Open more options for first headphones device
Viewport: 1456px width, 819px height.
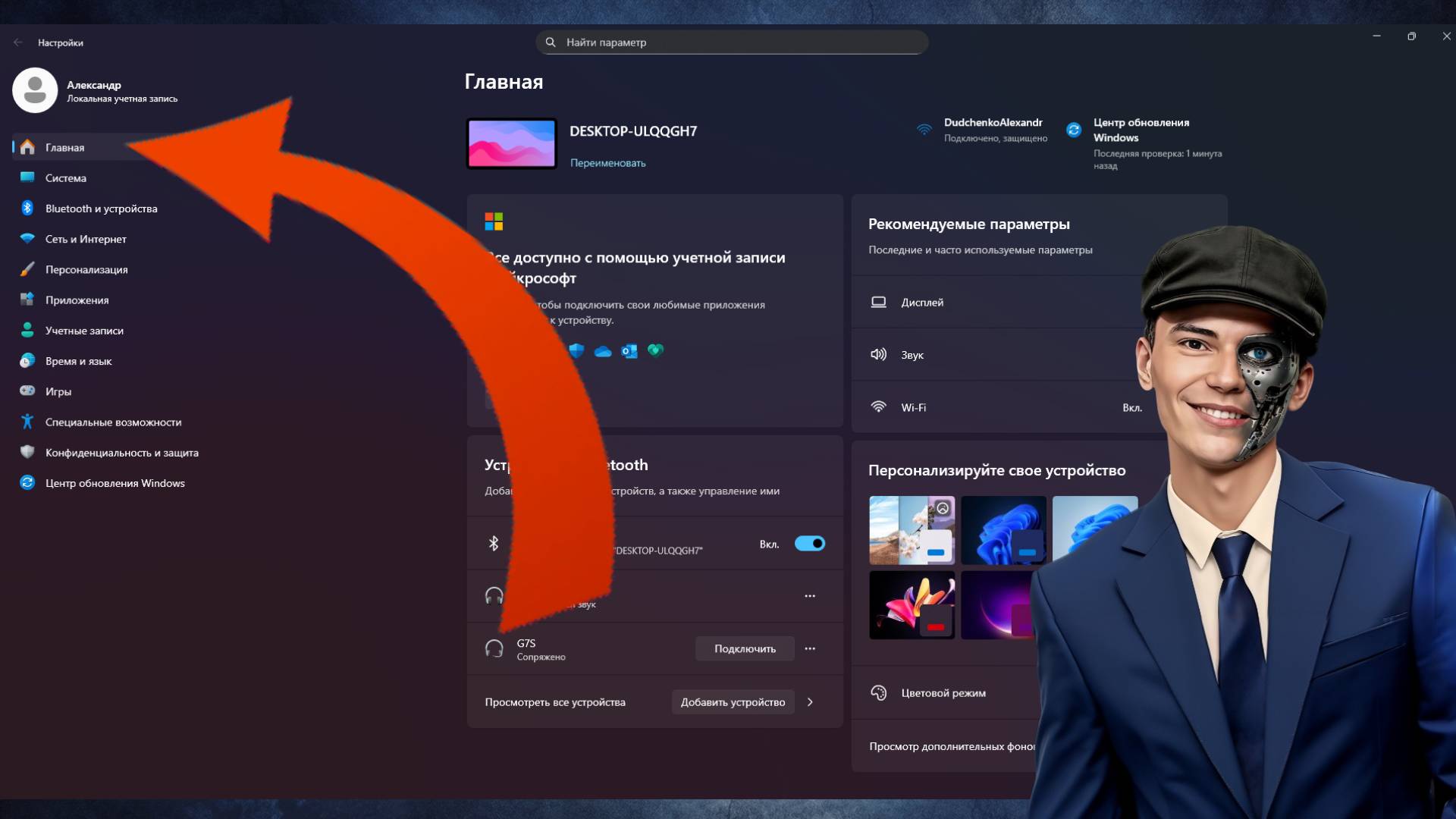click(810, 596)
